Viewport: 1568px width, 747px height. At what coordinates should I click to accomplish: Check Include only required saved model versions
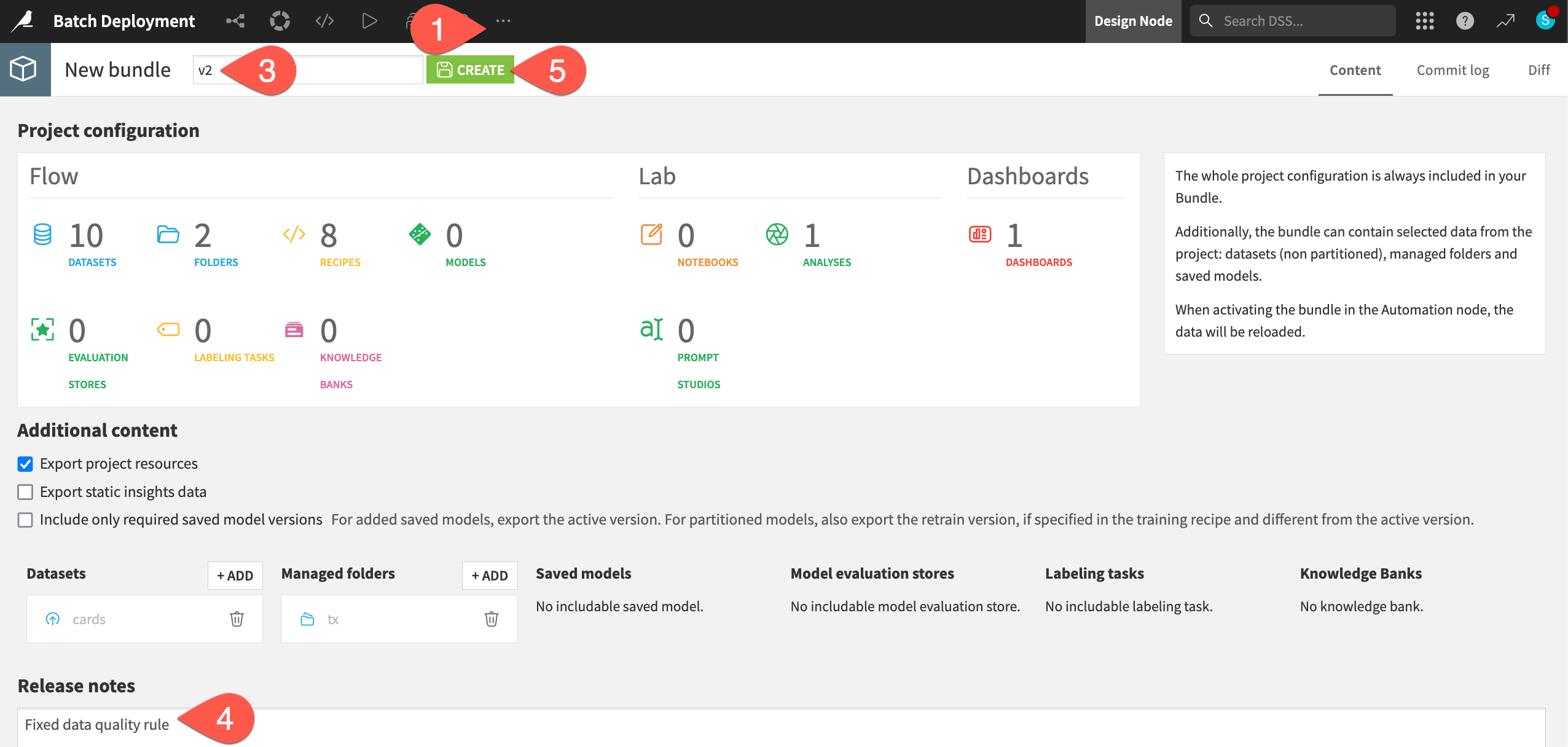point(25,520)
